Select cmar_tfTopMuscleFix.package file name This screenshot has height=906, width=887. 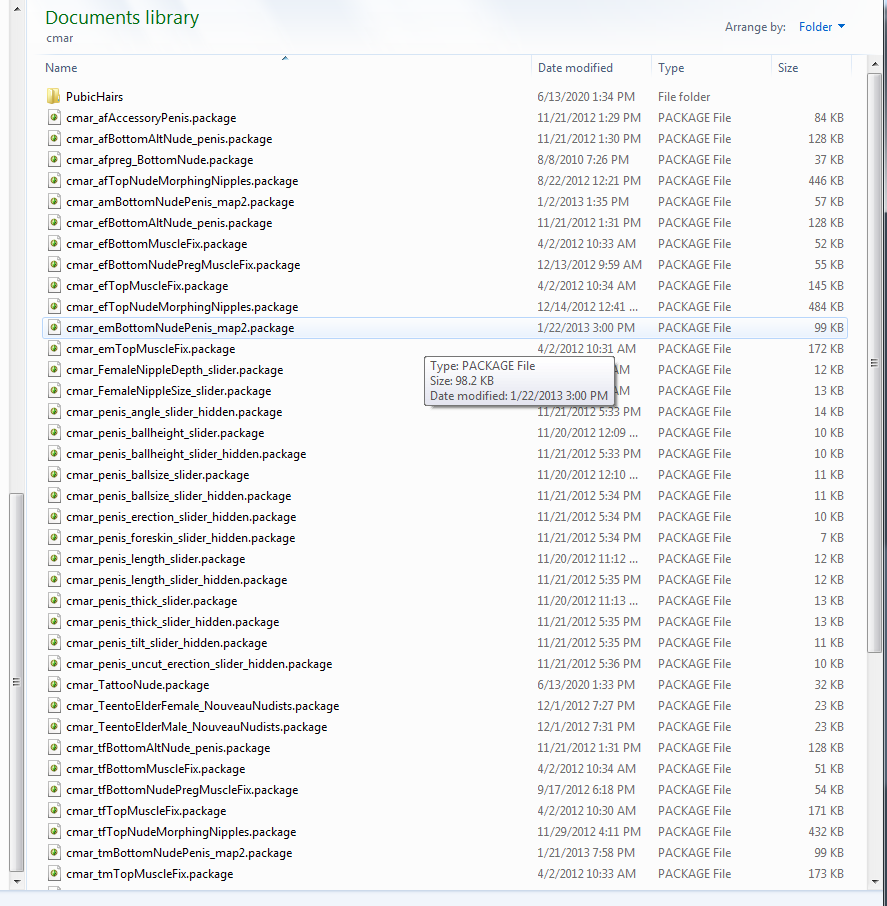click(146, 811)
